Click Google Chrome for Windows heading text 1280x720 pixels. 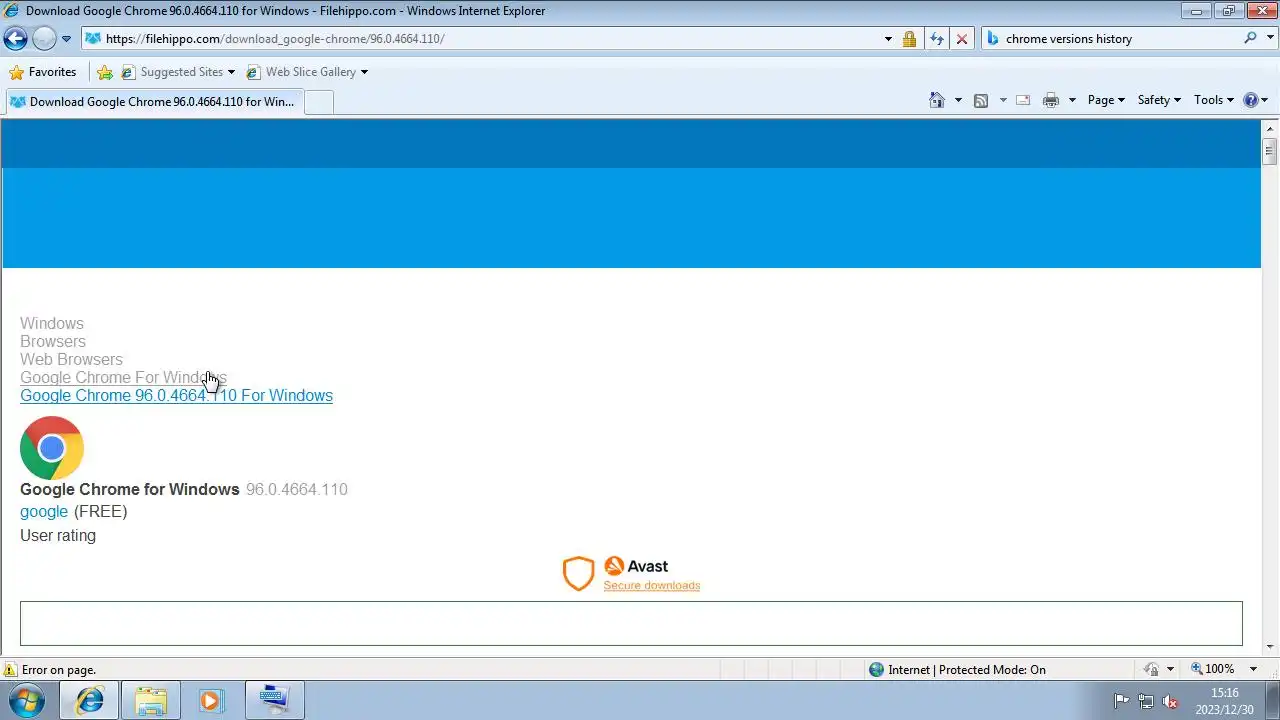pos(130,489)
